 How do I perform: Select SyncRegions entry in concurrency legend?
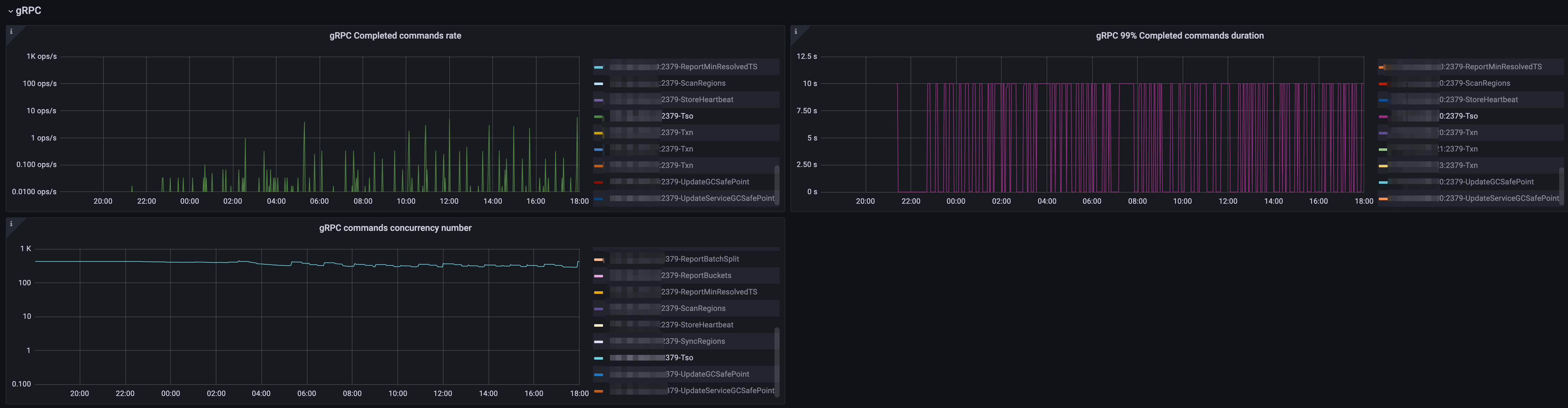point(693,341)
